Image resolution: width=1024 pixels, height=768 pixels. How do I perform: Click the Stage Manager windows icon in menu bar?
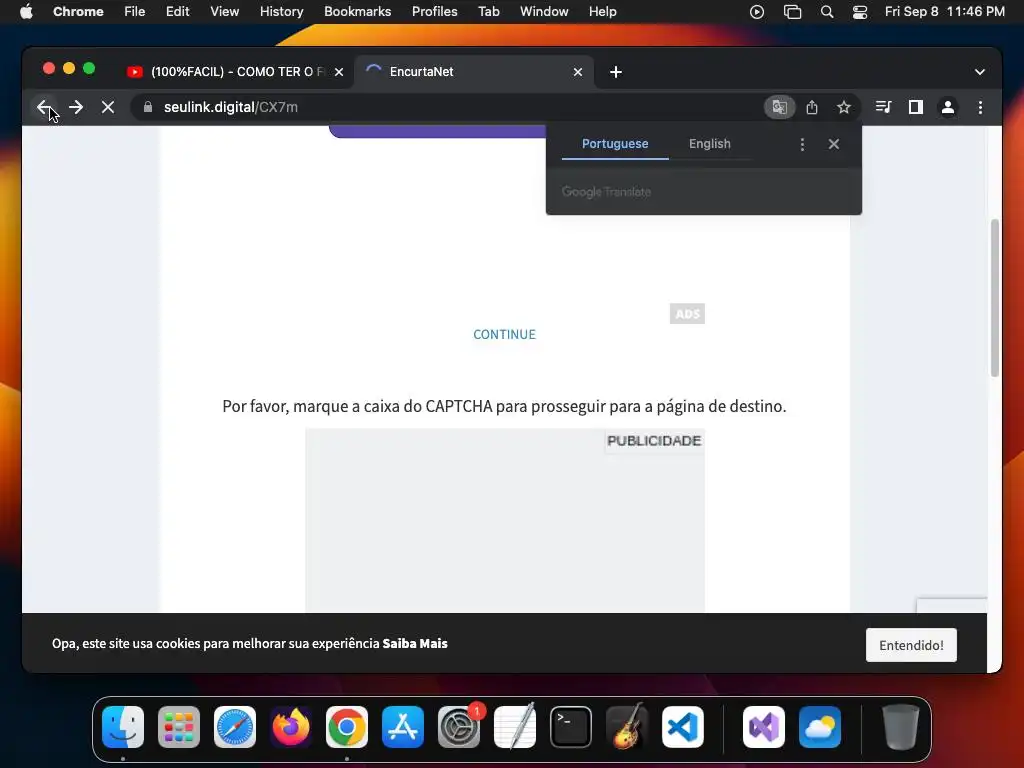[792, 12]
